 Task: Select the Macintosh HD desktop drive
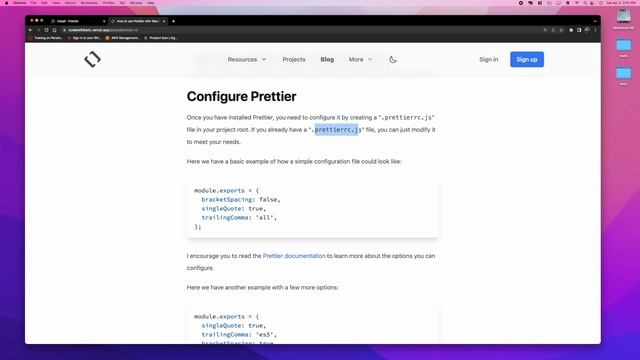pyautogui.click(x=623, y=19)
